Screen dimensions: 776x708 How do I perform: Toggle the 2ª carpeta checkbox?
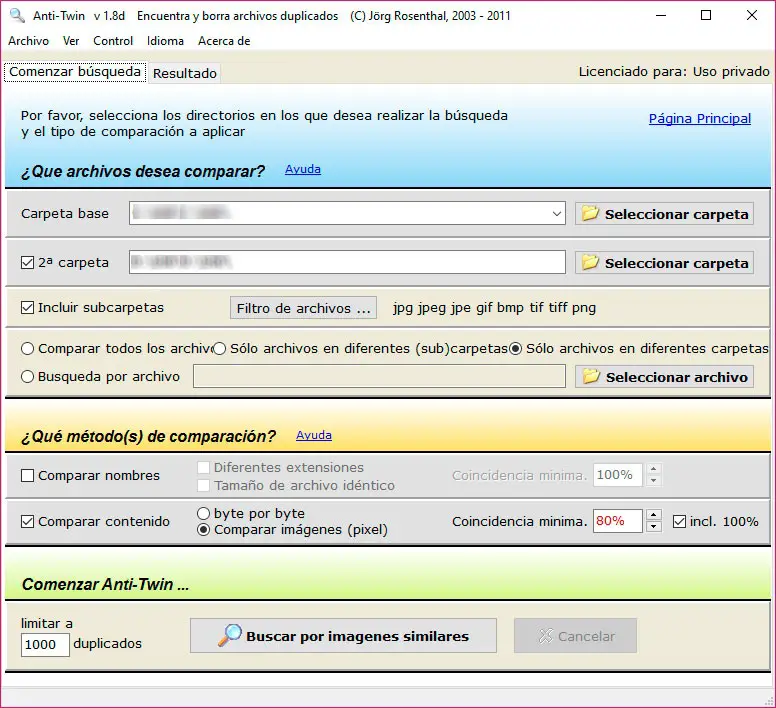[27, 263]
